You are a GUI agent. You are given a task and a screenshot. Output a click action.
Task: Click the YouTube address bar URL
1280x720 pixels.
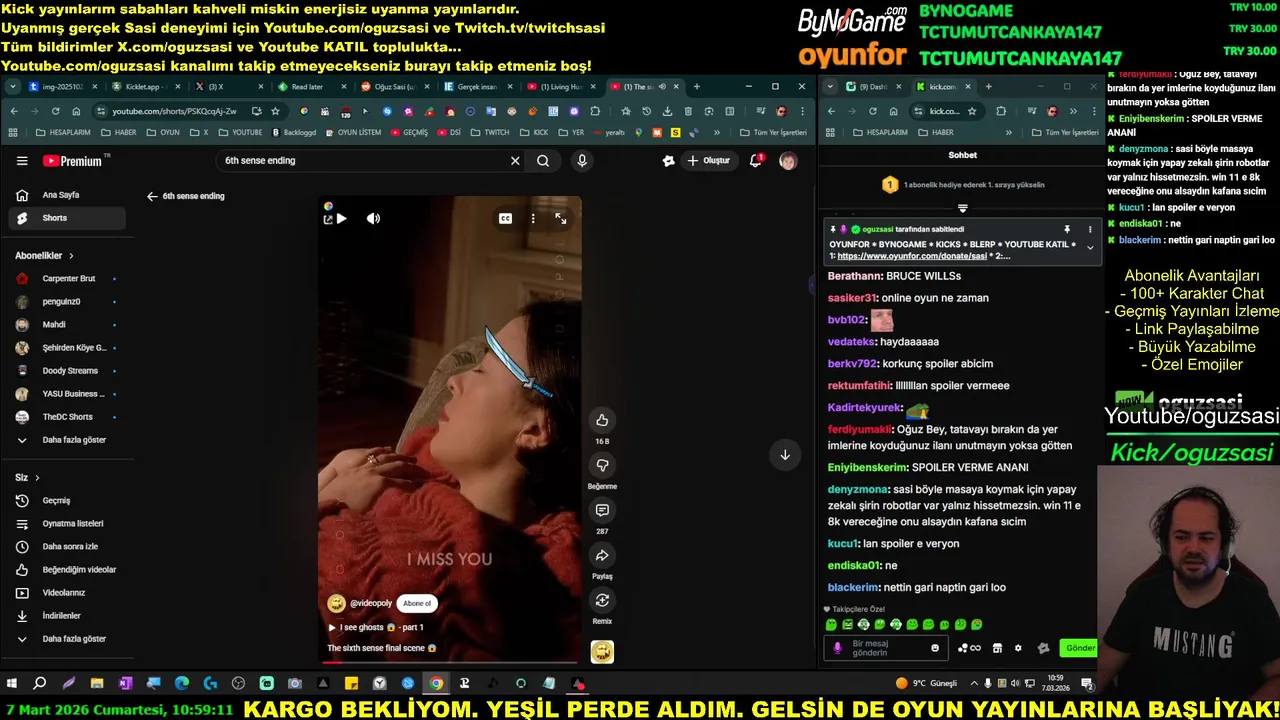(x=174, y=111)
